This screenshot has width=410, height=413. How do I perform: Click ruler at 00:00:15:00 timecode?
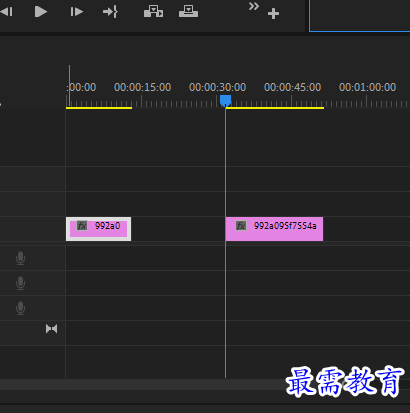(143, 88)
